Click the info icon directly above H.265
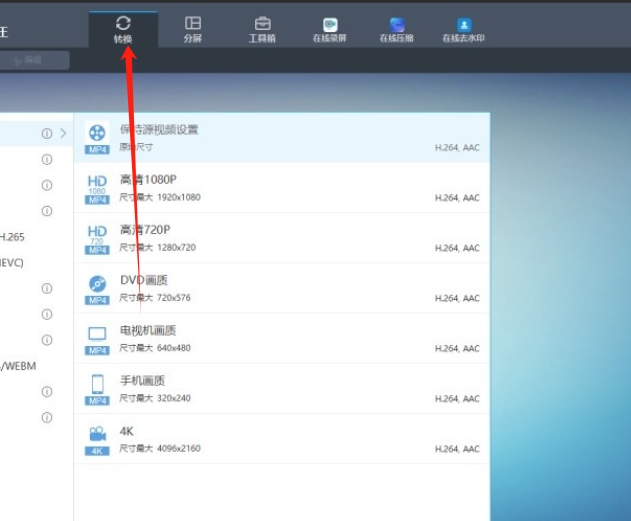Viewport: 631px width, 521px height. click(47, 211)
